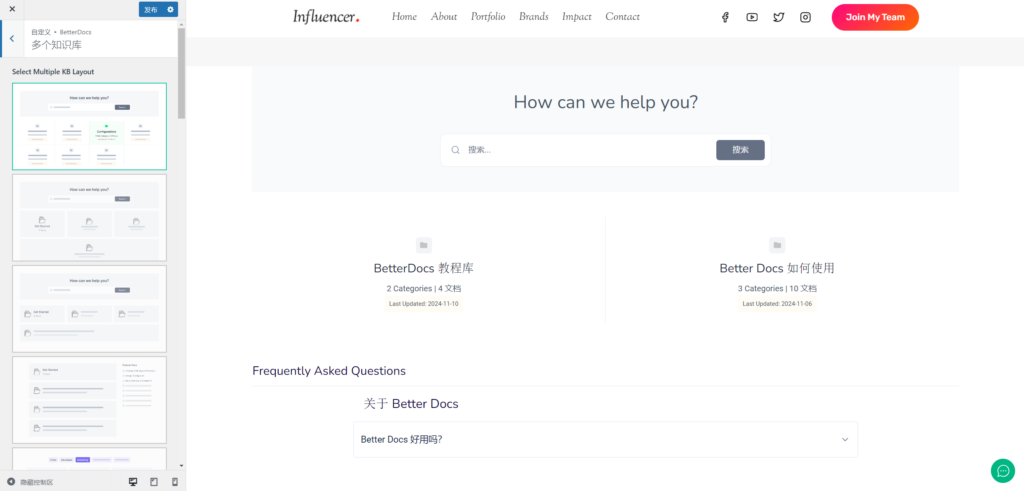Viewport: 1024px width, 491px height.
Task: Select the second KB layout with Get Started cards
Action: point(89,217)
